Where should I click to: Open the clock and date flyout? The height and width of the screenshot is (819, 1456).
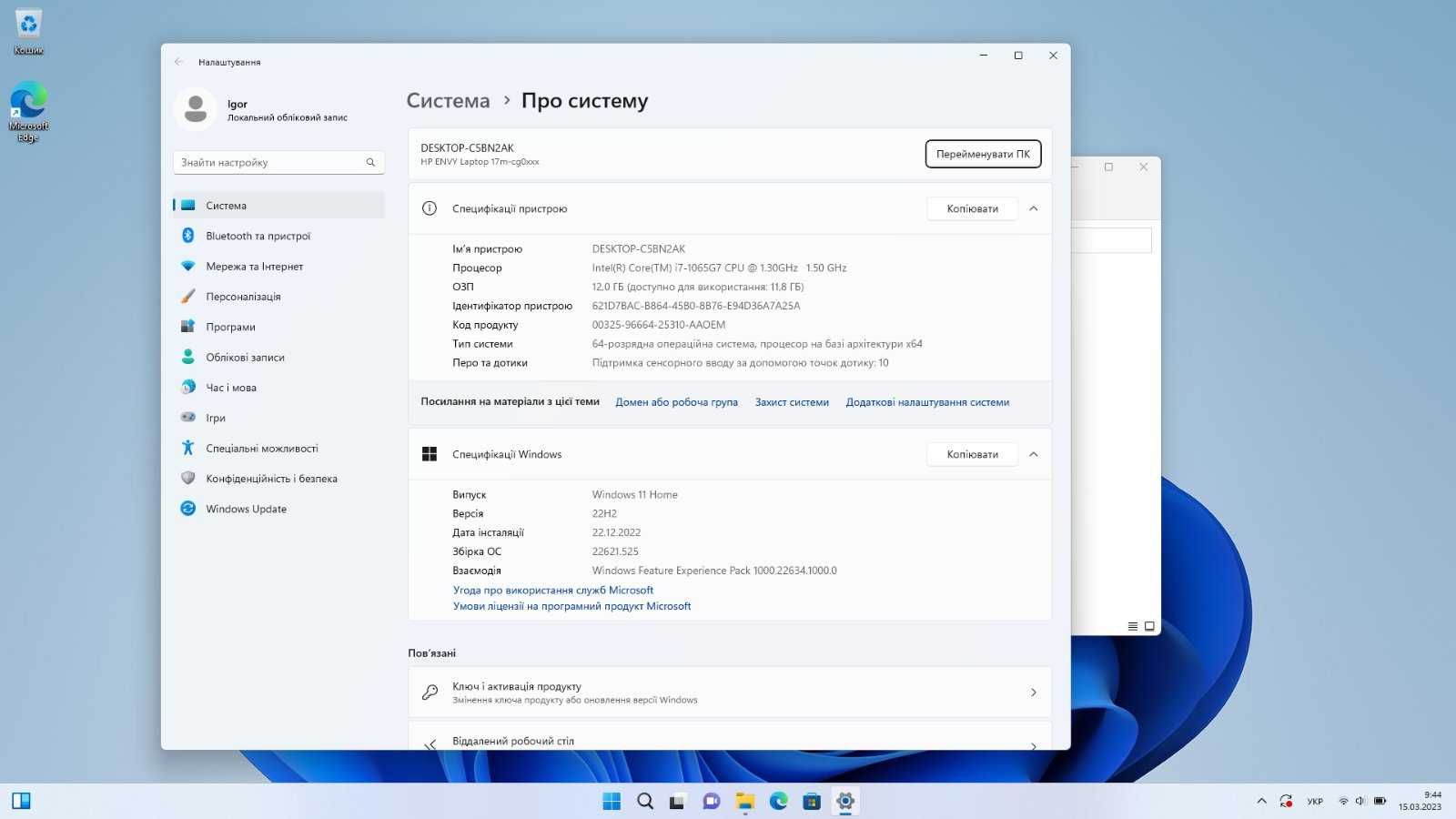click(1421, 801)
